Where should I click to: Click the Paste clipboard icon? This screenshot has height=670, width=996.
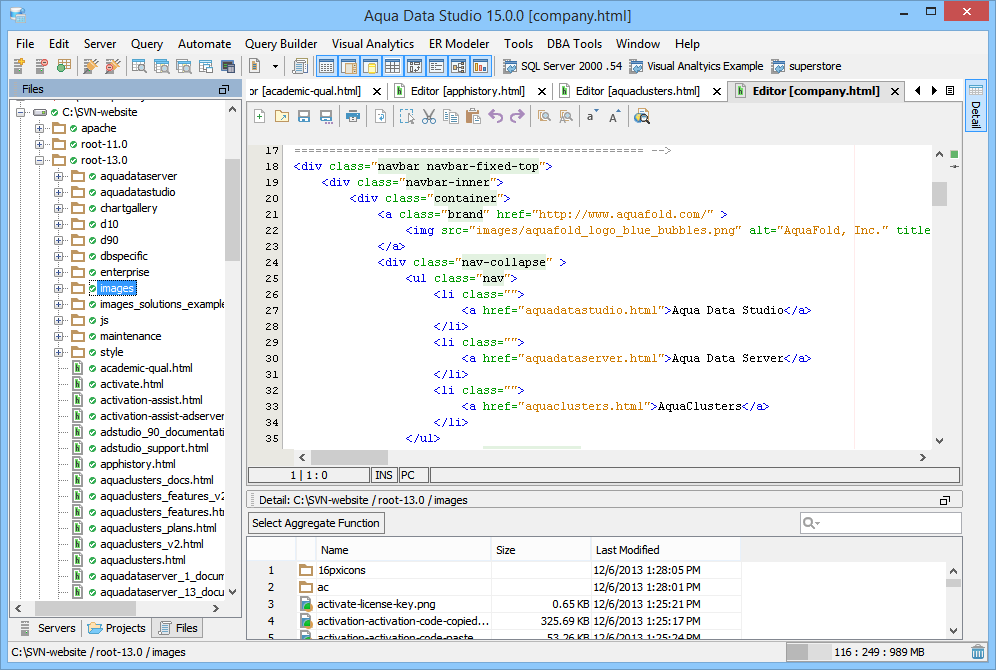pos(472,117)
